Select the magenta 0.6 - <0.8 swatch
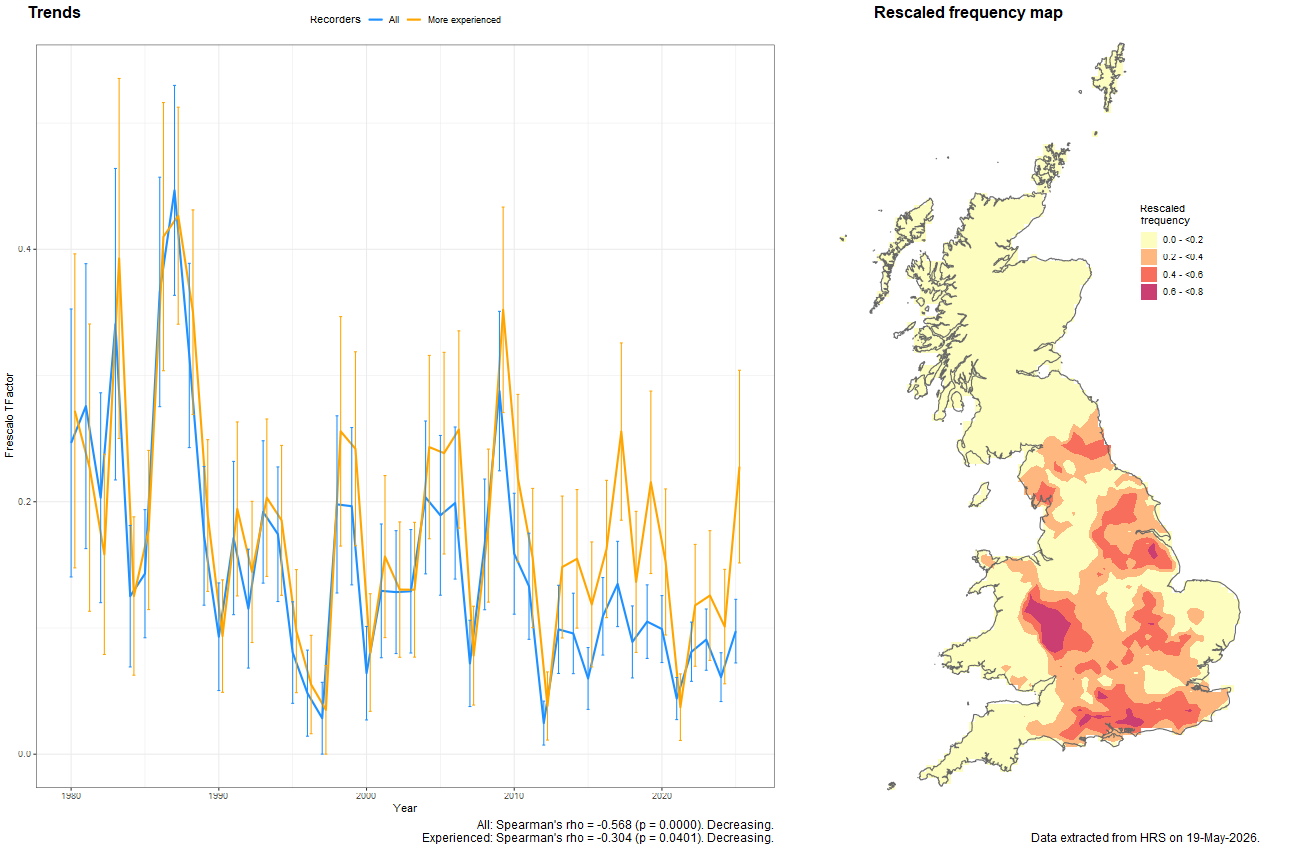1300x850 pixels. point(1149,292)
